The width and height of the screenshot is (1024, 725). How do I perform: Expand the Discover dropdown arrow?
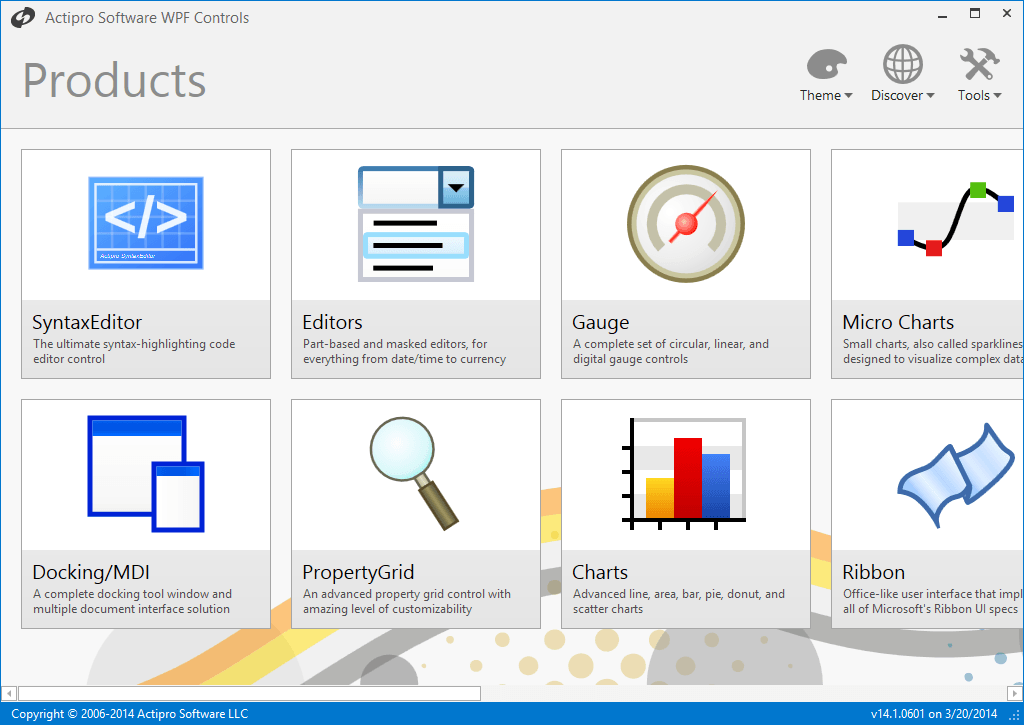point(930,96)
